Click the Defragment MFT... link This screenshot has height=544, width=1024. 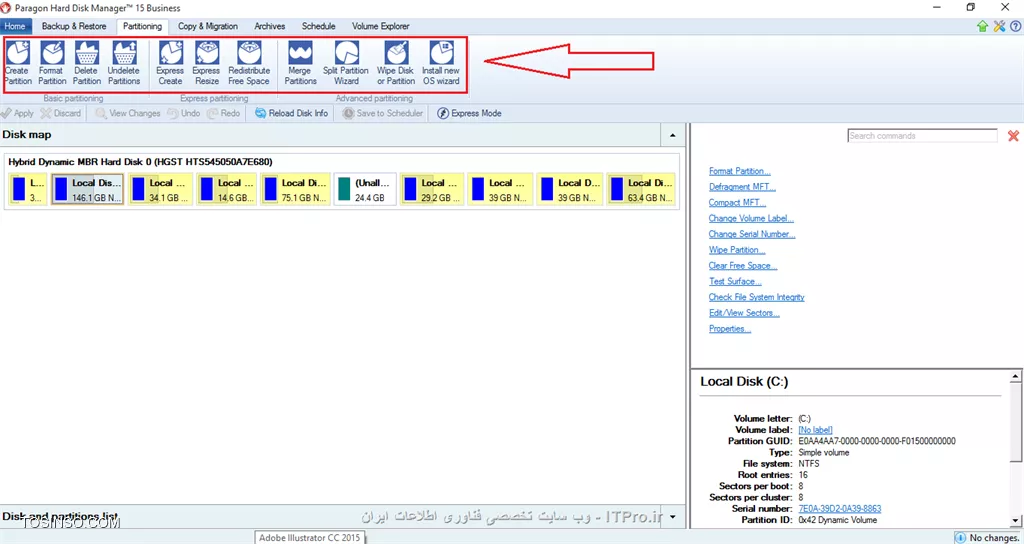(x=742, y=187)
